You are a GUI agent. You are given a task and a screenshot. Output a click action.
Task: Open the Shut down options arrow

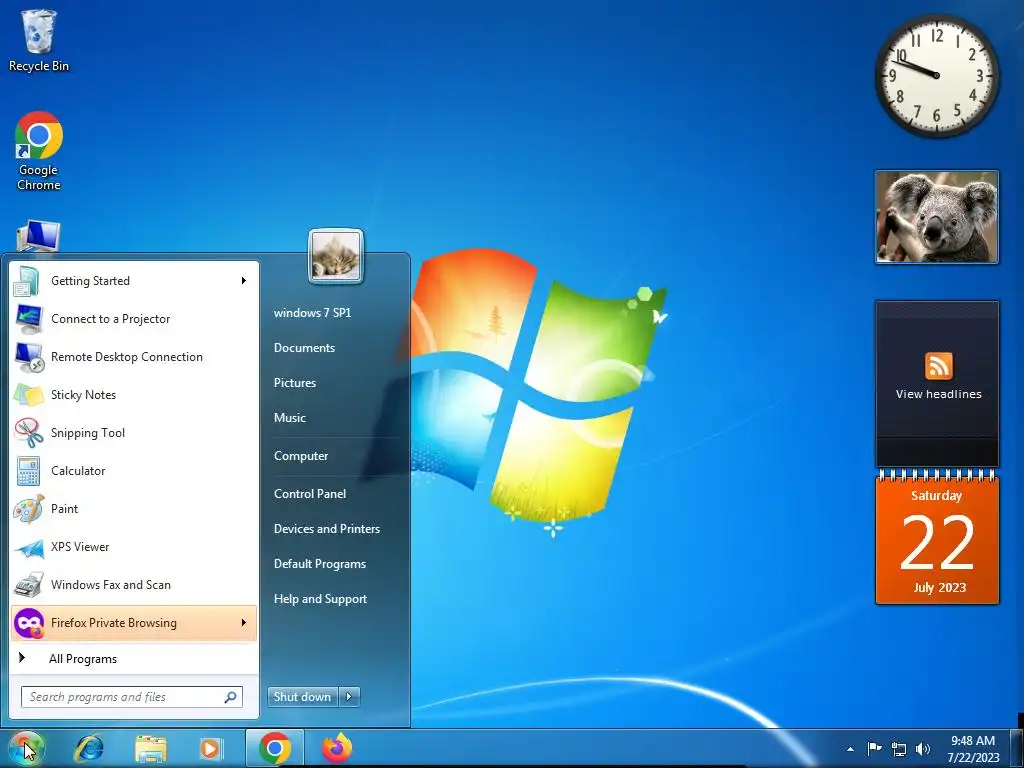(349, 697)
